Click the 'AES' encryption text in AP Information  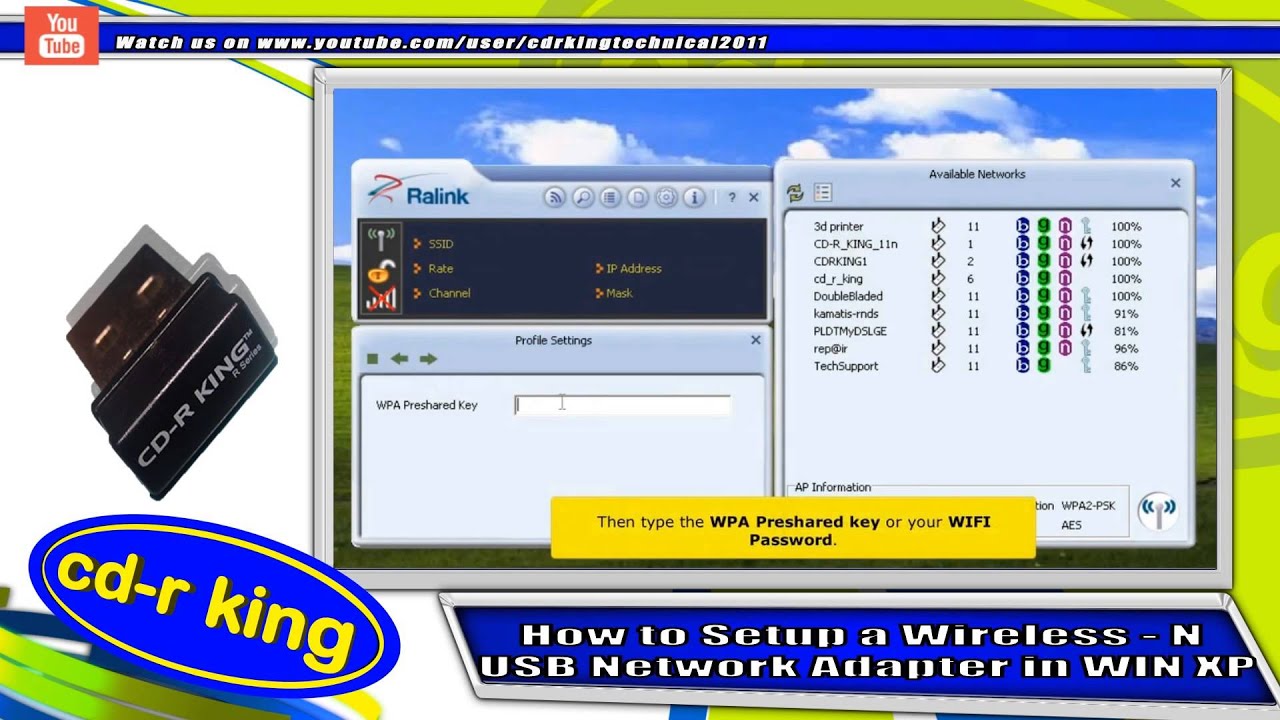tap(1071, 525)
